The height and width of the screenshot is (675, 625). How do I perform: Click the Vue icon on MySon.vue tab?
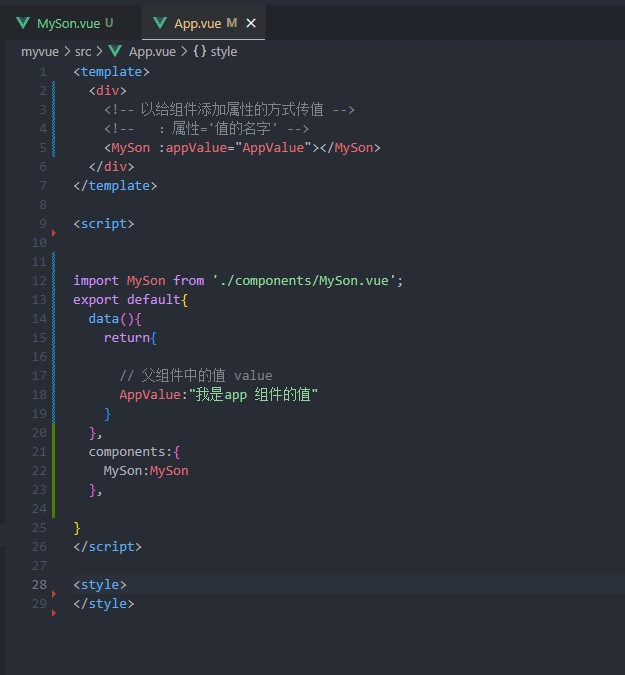pos(23,22)
